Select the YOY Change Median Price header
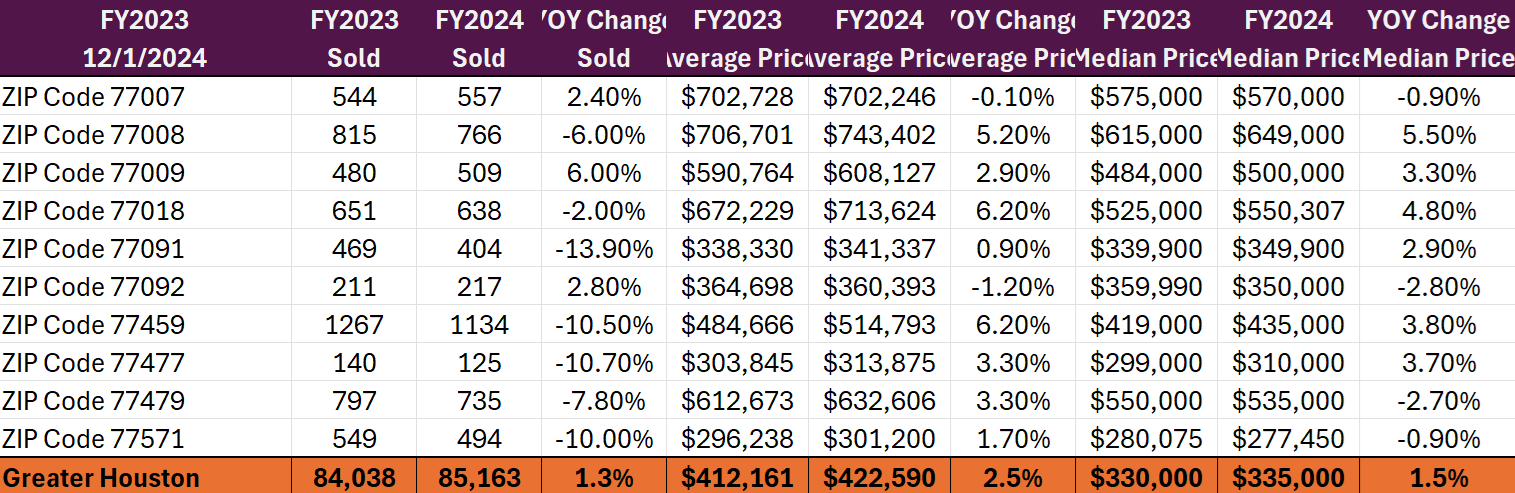The image size is (1515, 493). (x=1438, y=38)
